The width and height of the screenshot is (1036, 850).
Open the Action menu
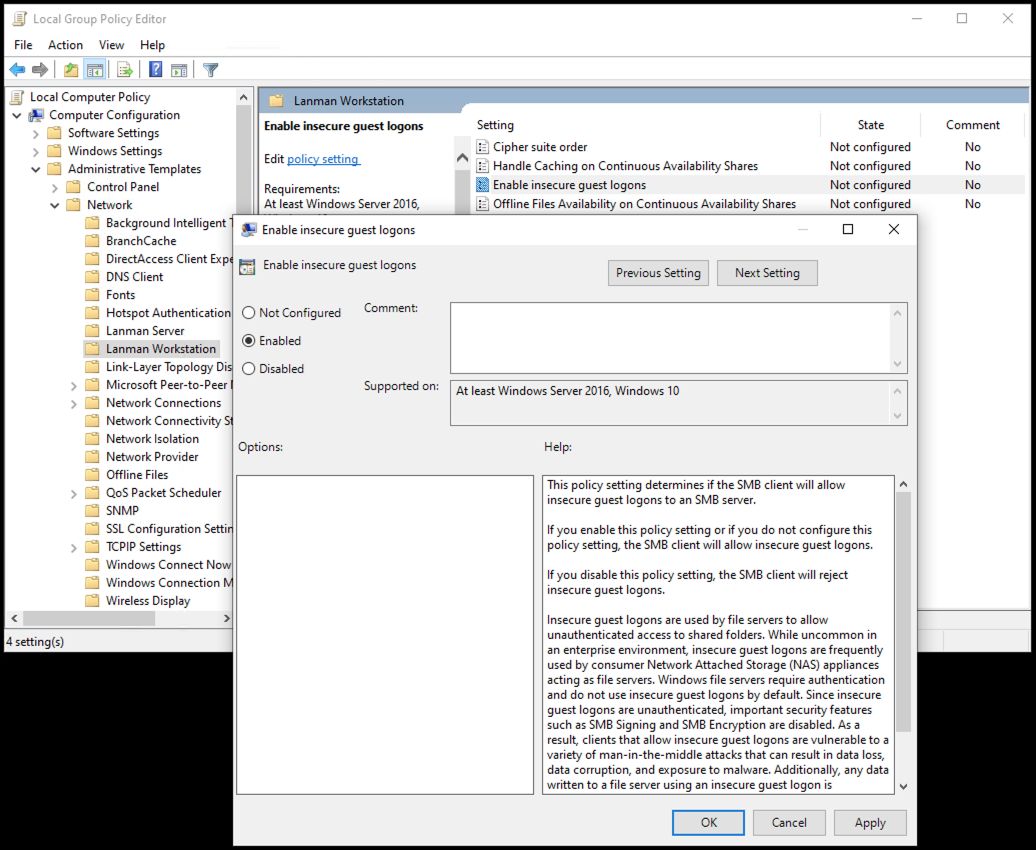pos(65,44)
